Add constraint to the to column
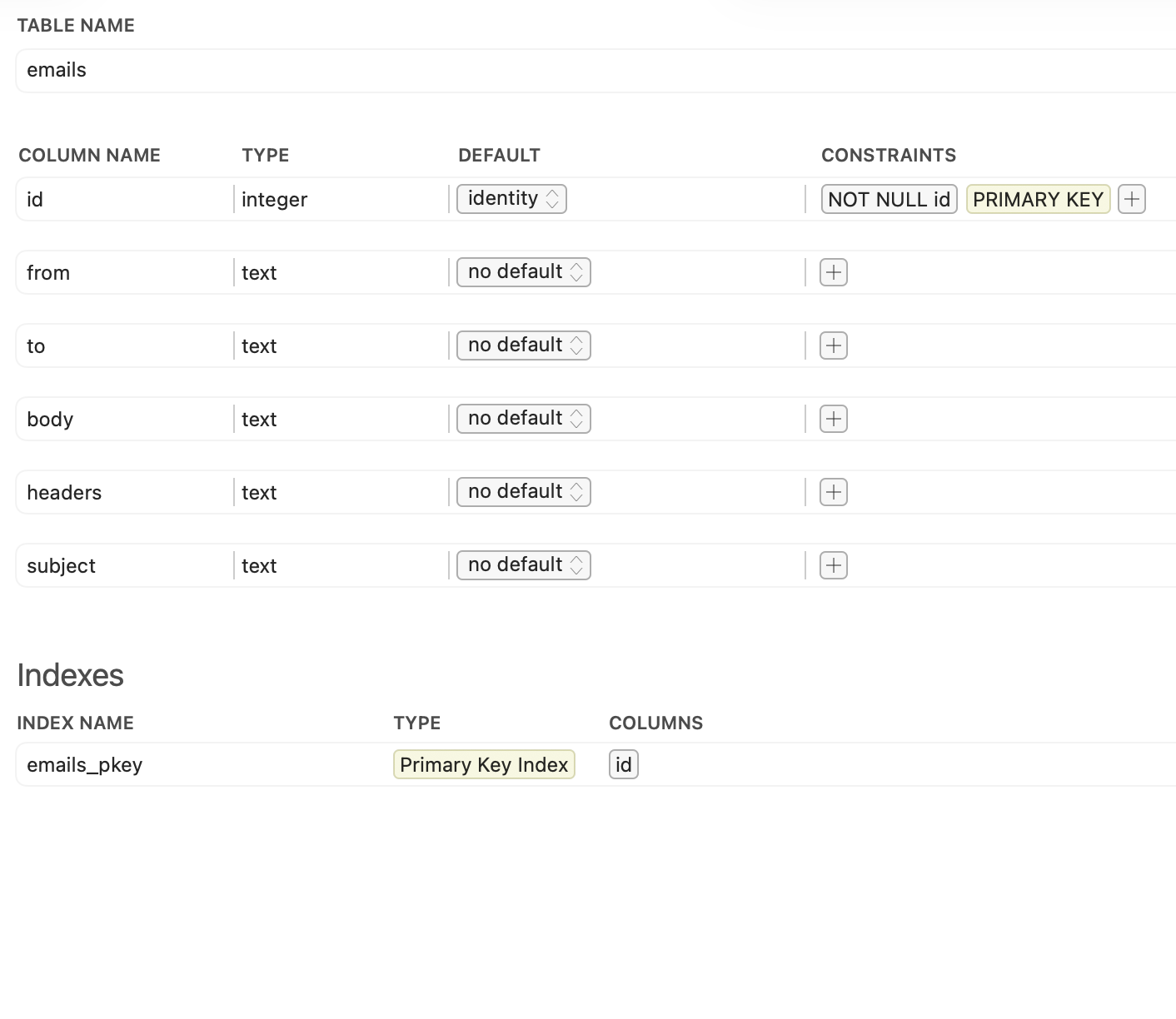The image size is (1176, 1019). tap(833, 345)
